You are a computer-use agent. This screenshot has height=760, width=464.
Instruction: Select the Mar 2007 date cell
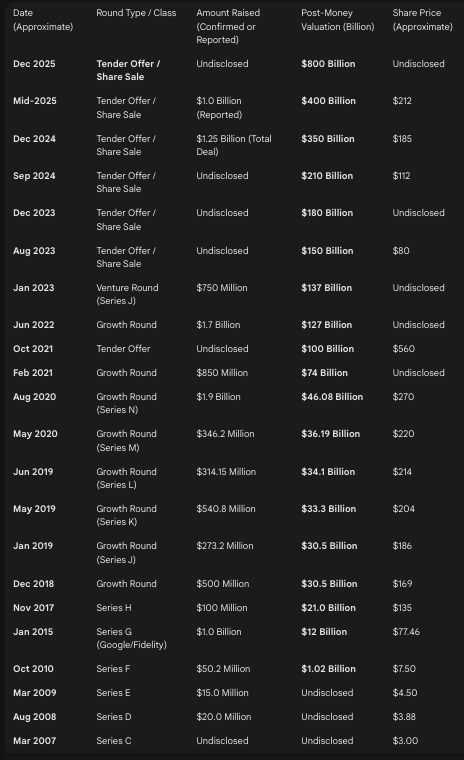[x=34, y=741]
